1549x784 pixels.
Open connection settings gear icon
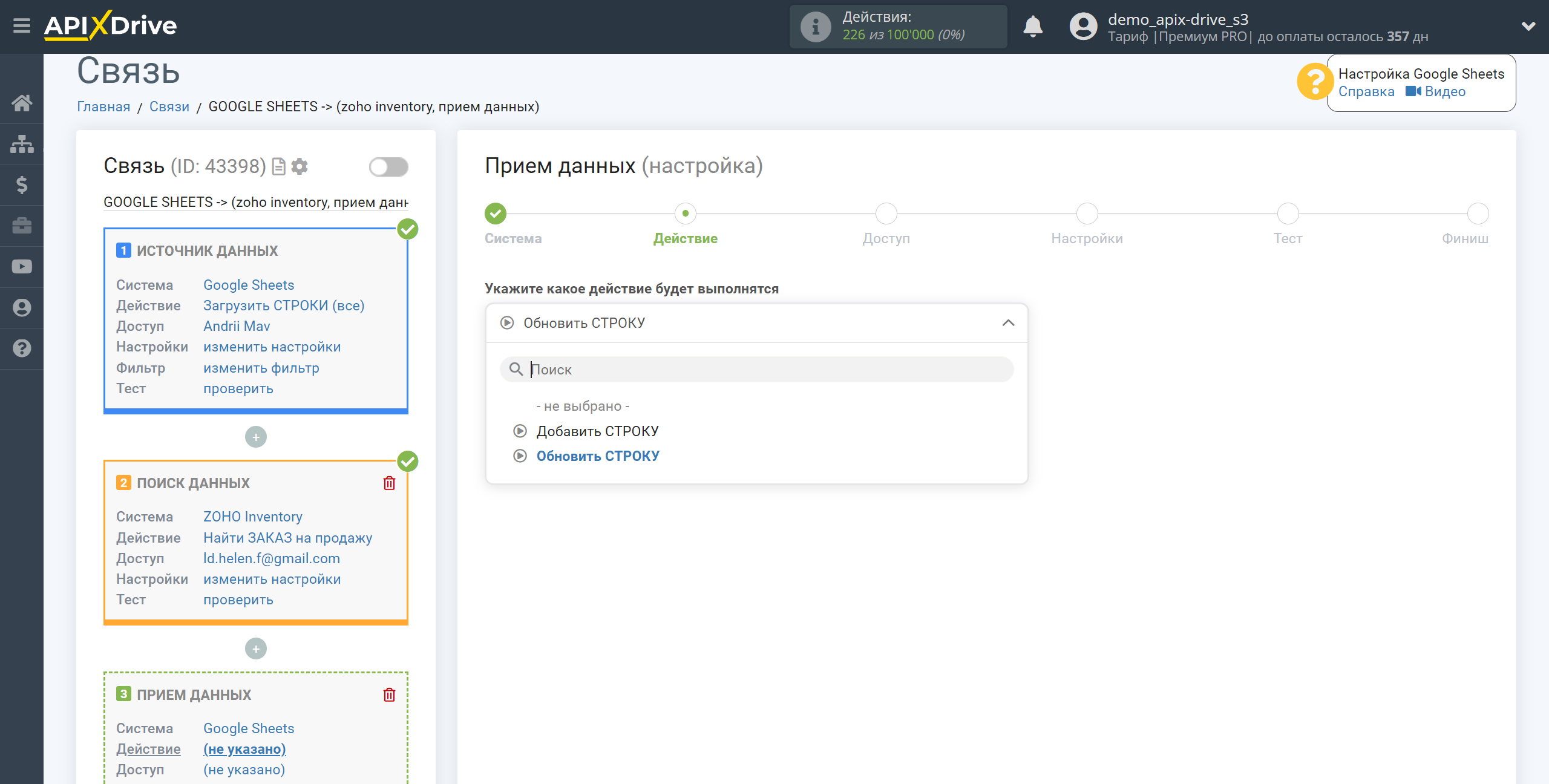[x=300, y=166]
